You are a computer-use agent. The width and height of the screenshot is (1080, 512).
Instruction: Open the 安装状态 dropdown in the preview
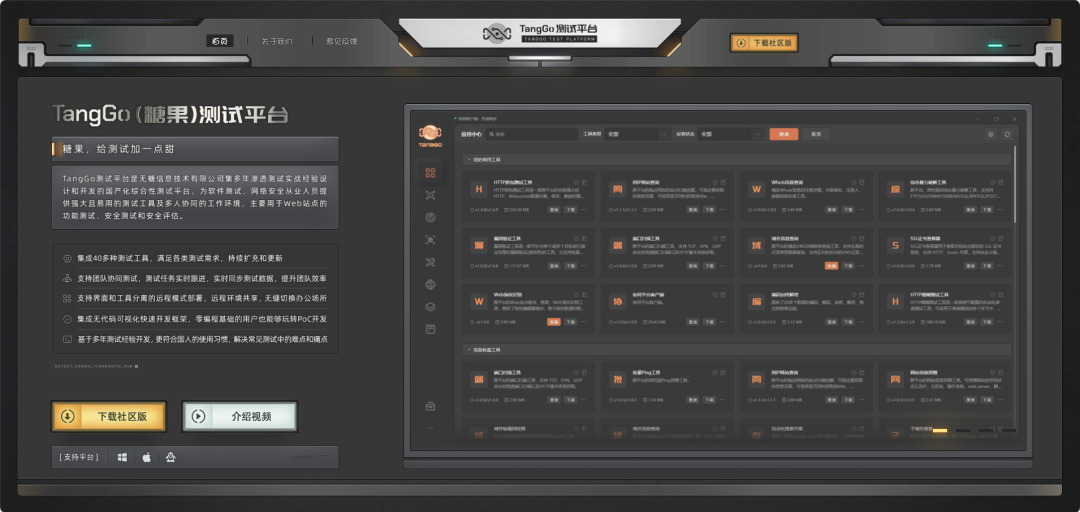(730, 134)
